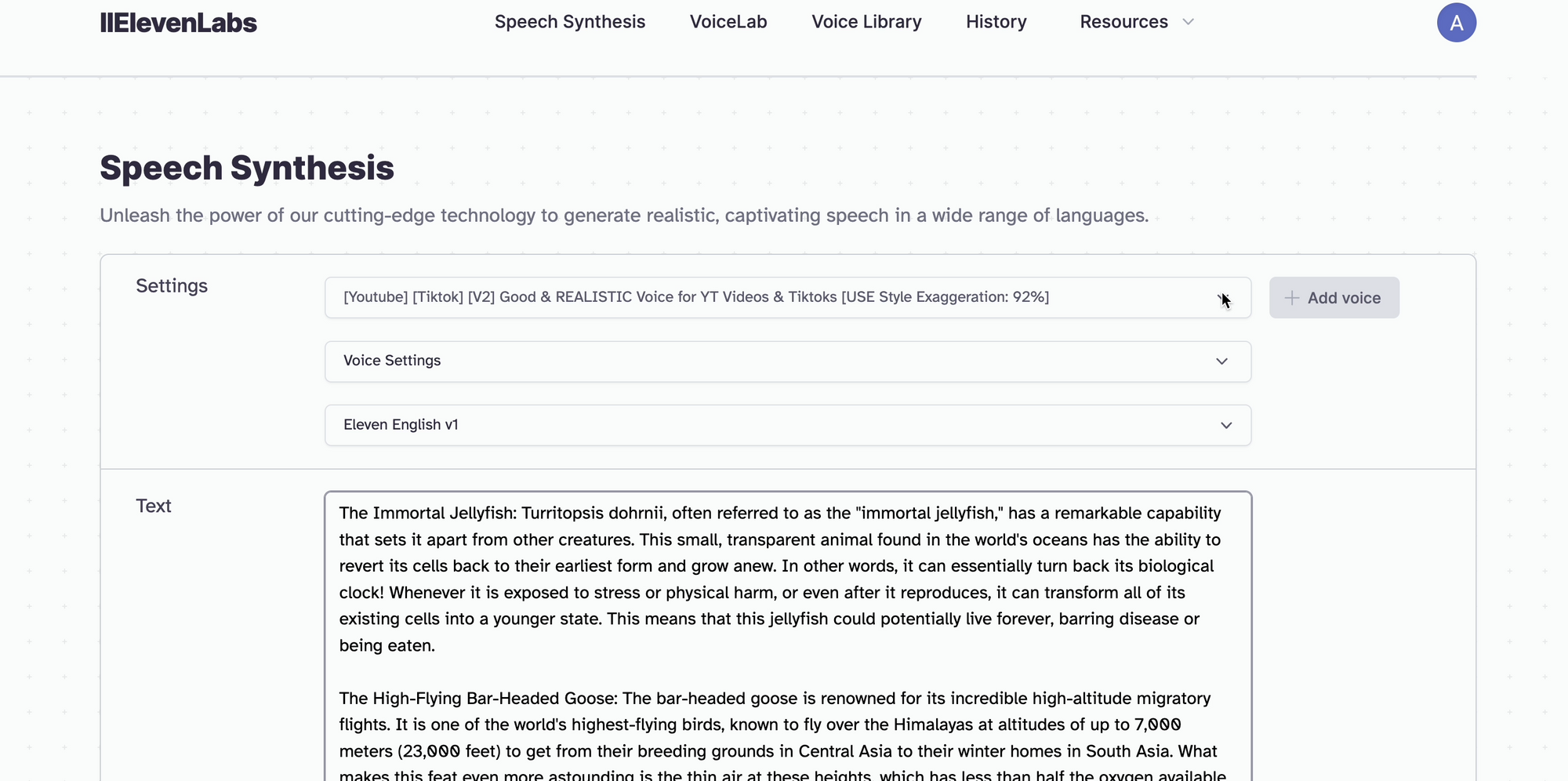The height and width of the screenshot is (781, 1568).
Task: Click the Speech Synthesis page heading
Action: (x=247, y=168)
